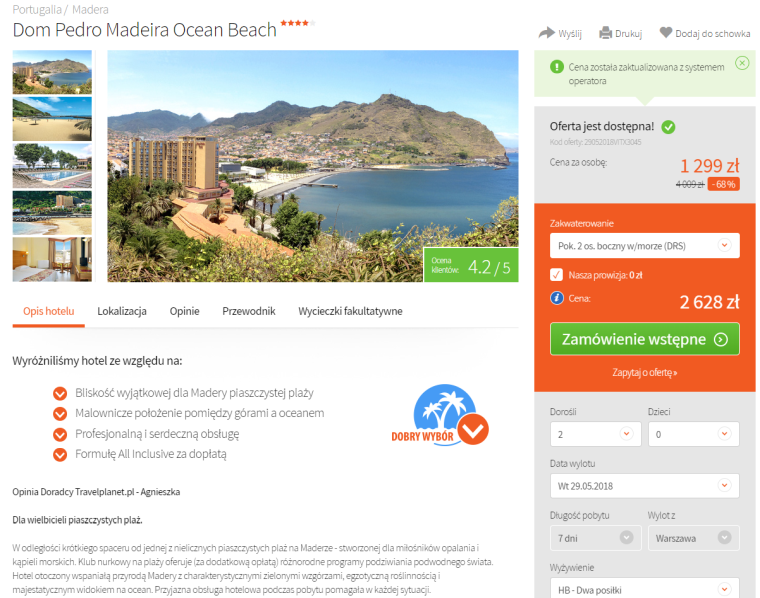Image resolution: width=760 pixels, height=598 pixels.
Task: Open the Wycieczki fakultatywne tab
Action: 350,311
